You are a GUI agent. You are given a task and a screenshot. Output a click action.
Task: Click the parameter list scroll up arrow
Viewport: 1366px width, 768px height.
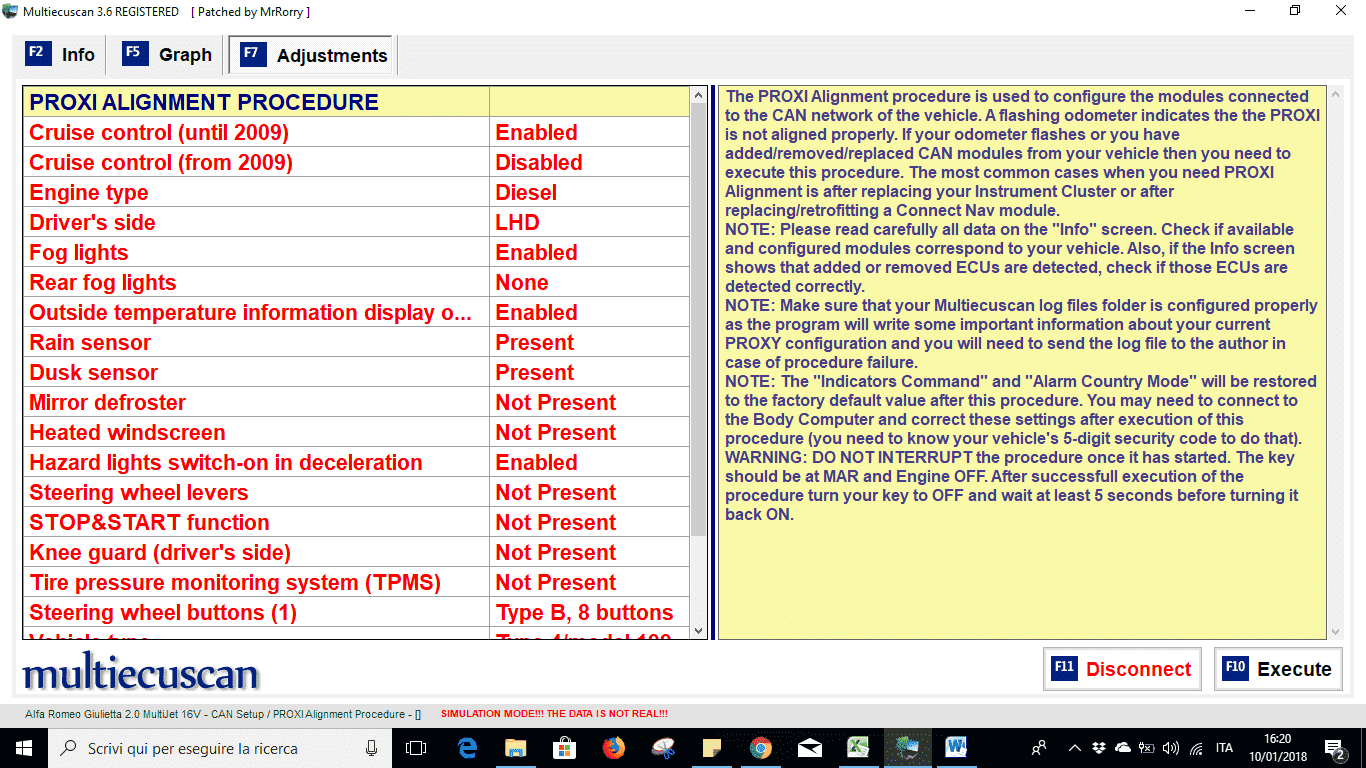(698, 96)
